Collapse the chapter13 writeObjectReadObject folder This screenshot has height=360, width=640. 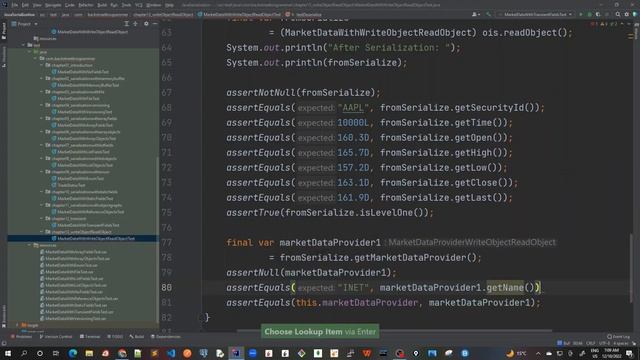click(42, 232)
